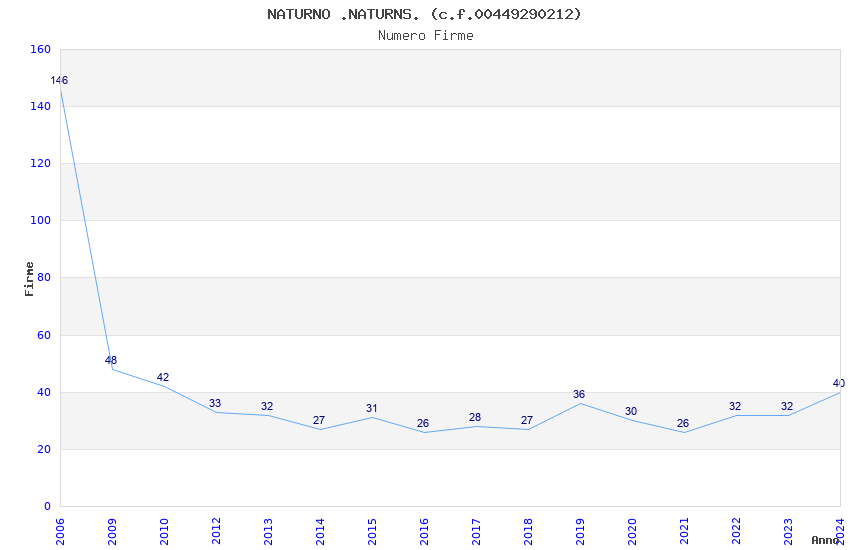Select the data label "26" for year 2021
The width and height of the screenshot is (850, 550).
(x=683, y=423)
